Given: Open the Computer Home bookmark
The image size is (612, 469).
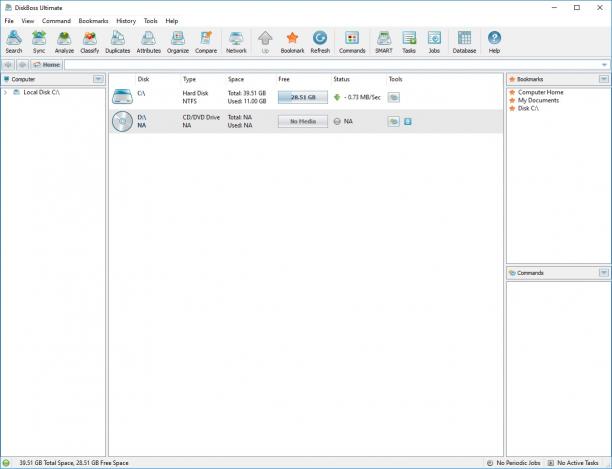Looking at the screenshot, I should pos(540,92).
